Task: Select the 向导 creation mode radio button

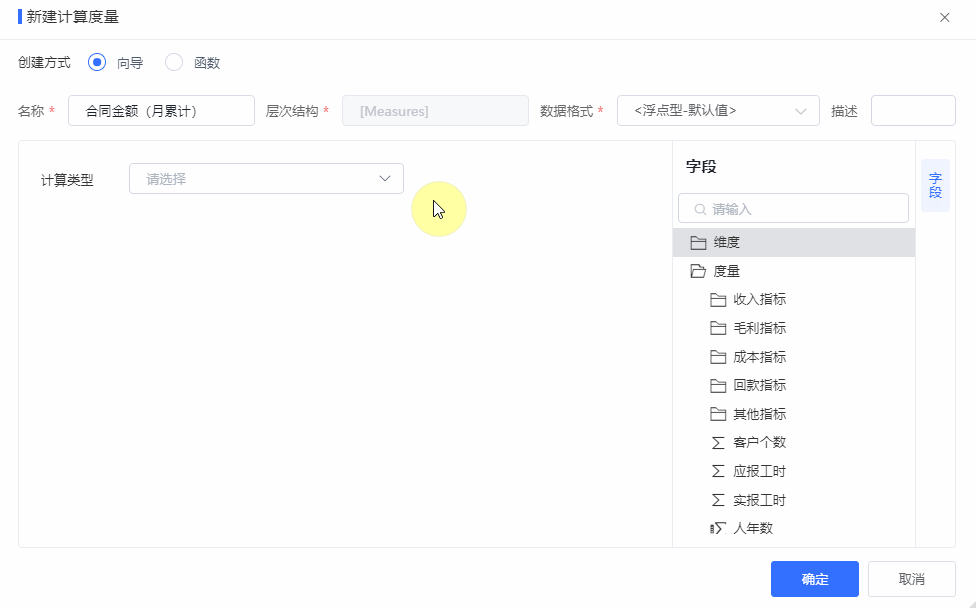Action: coord(96,62)
